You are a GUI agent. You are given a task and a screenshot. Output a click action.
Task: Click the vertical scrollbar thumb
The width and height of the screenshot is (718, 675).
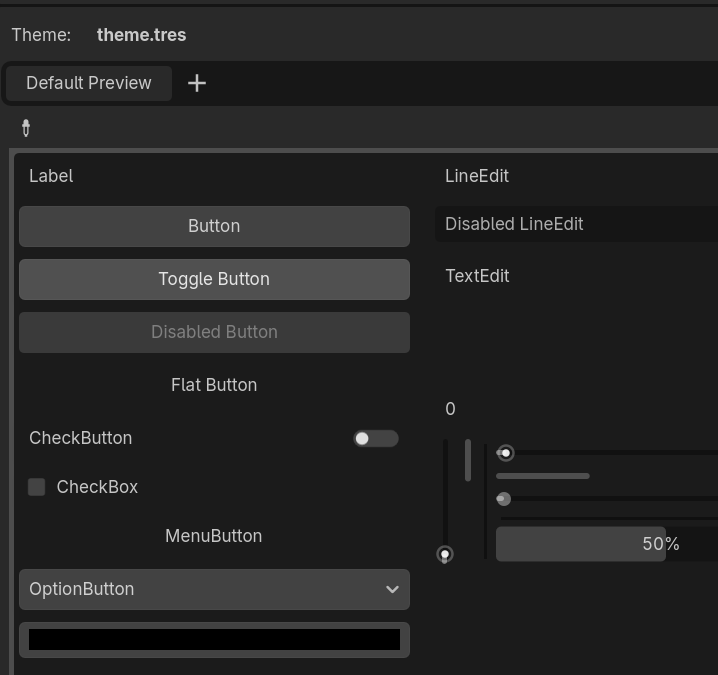468,460
